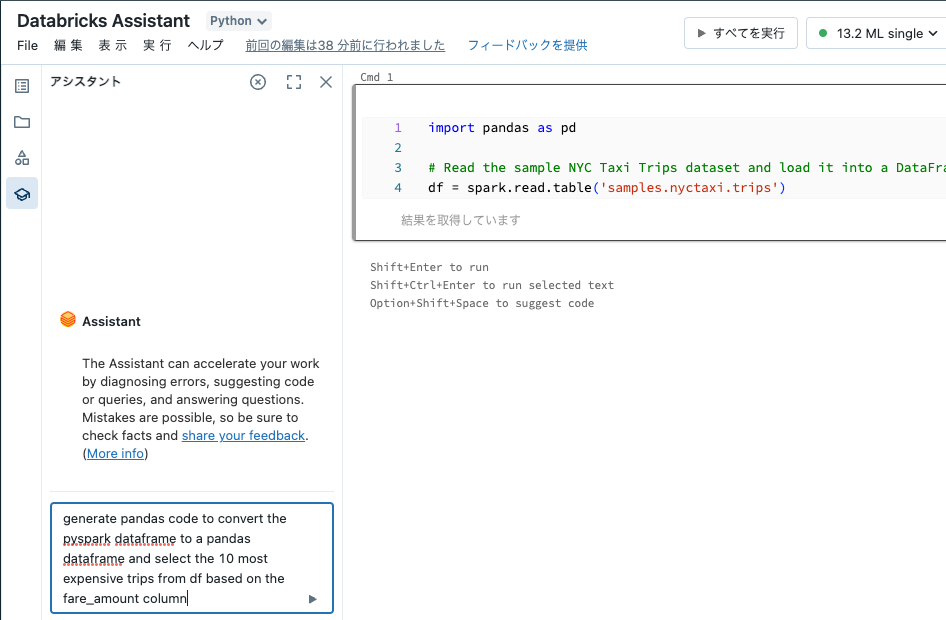Image resolution: width=946 pixels, height=620 pixels.
Task: Open the Python language dropdown
Action: [237, 20]
